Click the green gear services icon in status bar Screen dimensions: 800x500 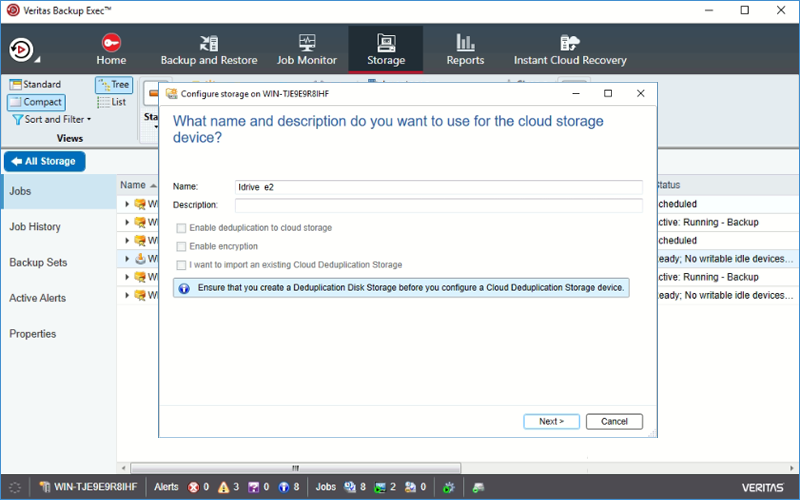point(448,487)
